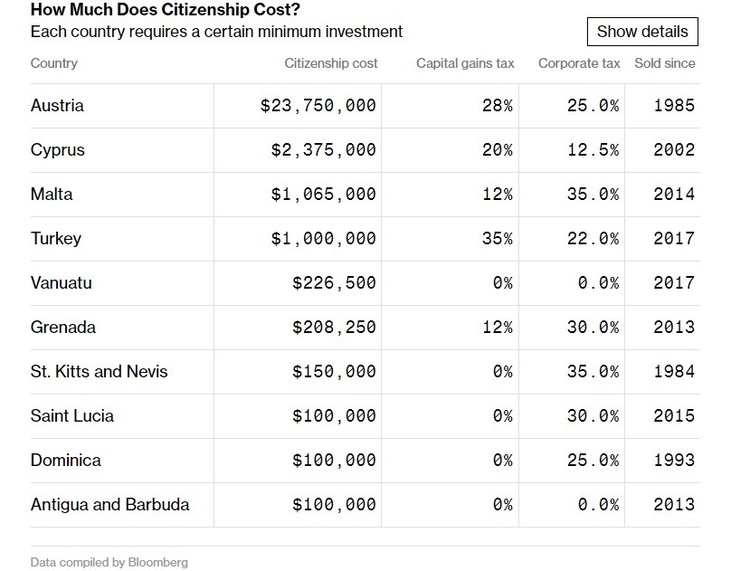This screenshot has width=750, height=571.
Task: Select the Corporate tax column header
Action: (579, 63)
